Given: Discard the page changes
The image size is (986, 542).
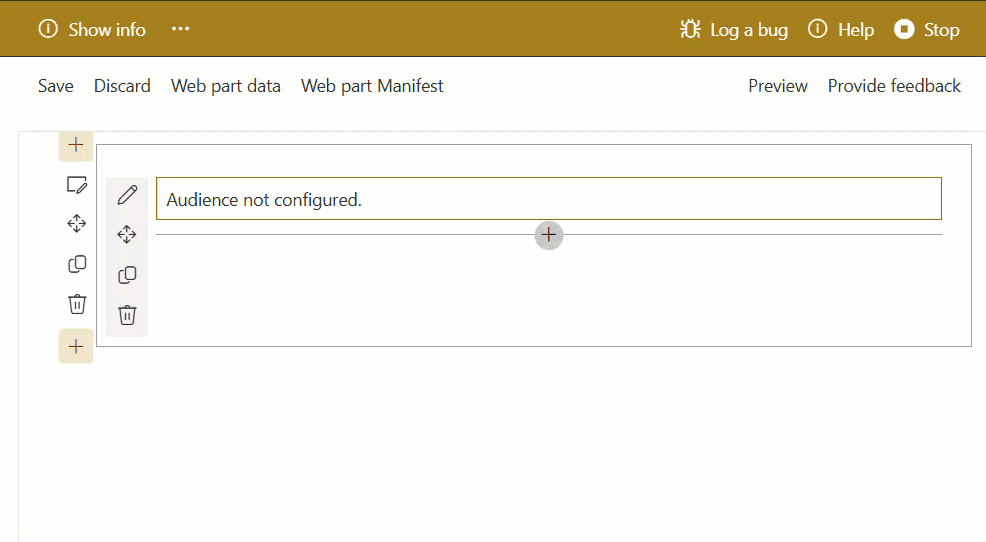Looking at the screenshot, I should click(122, 86).
